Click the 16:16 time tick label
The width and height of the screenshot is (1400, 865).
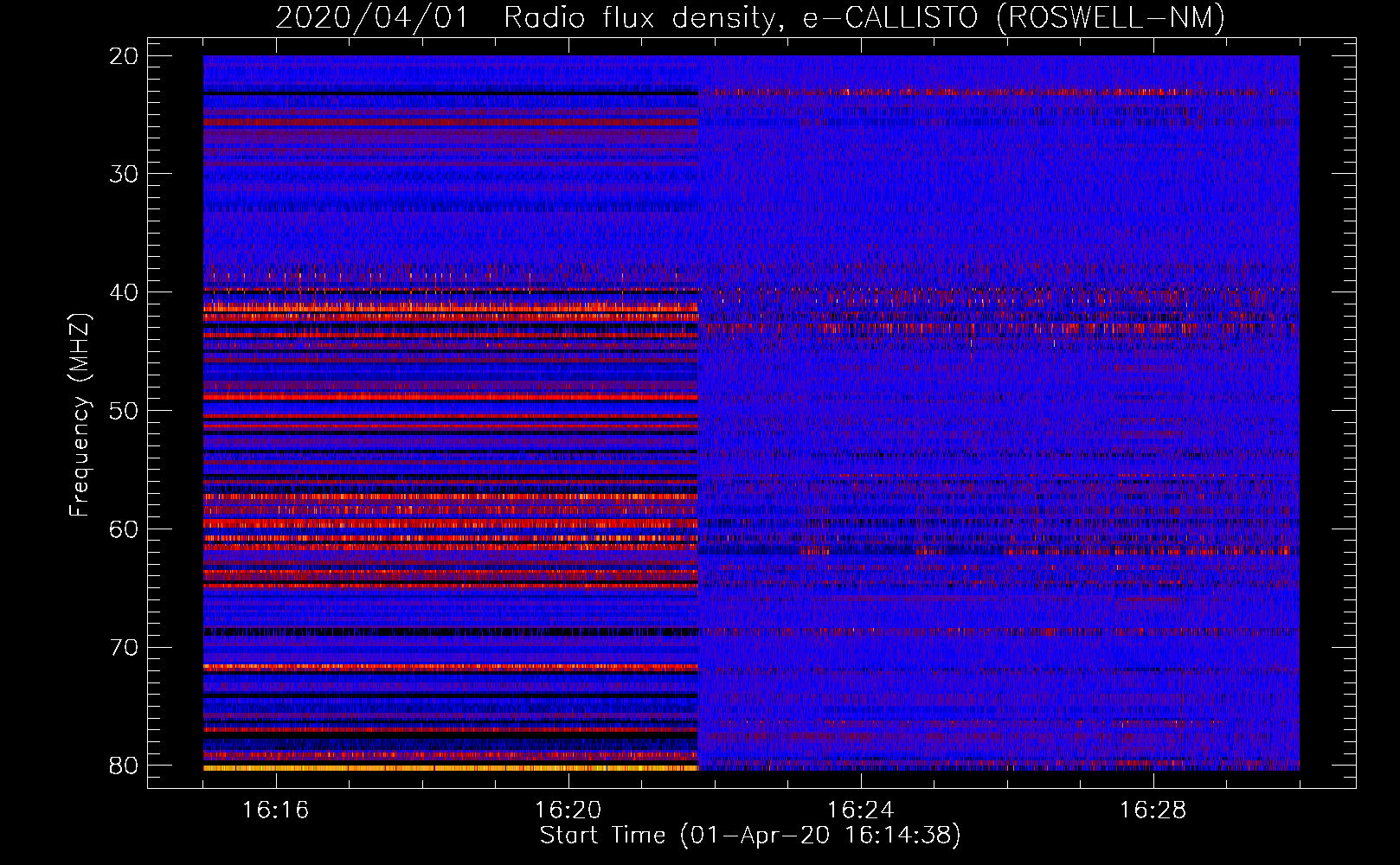click(x=276, y=811)
